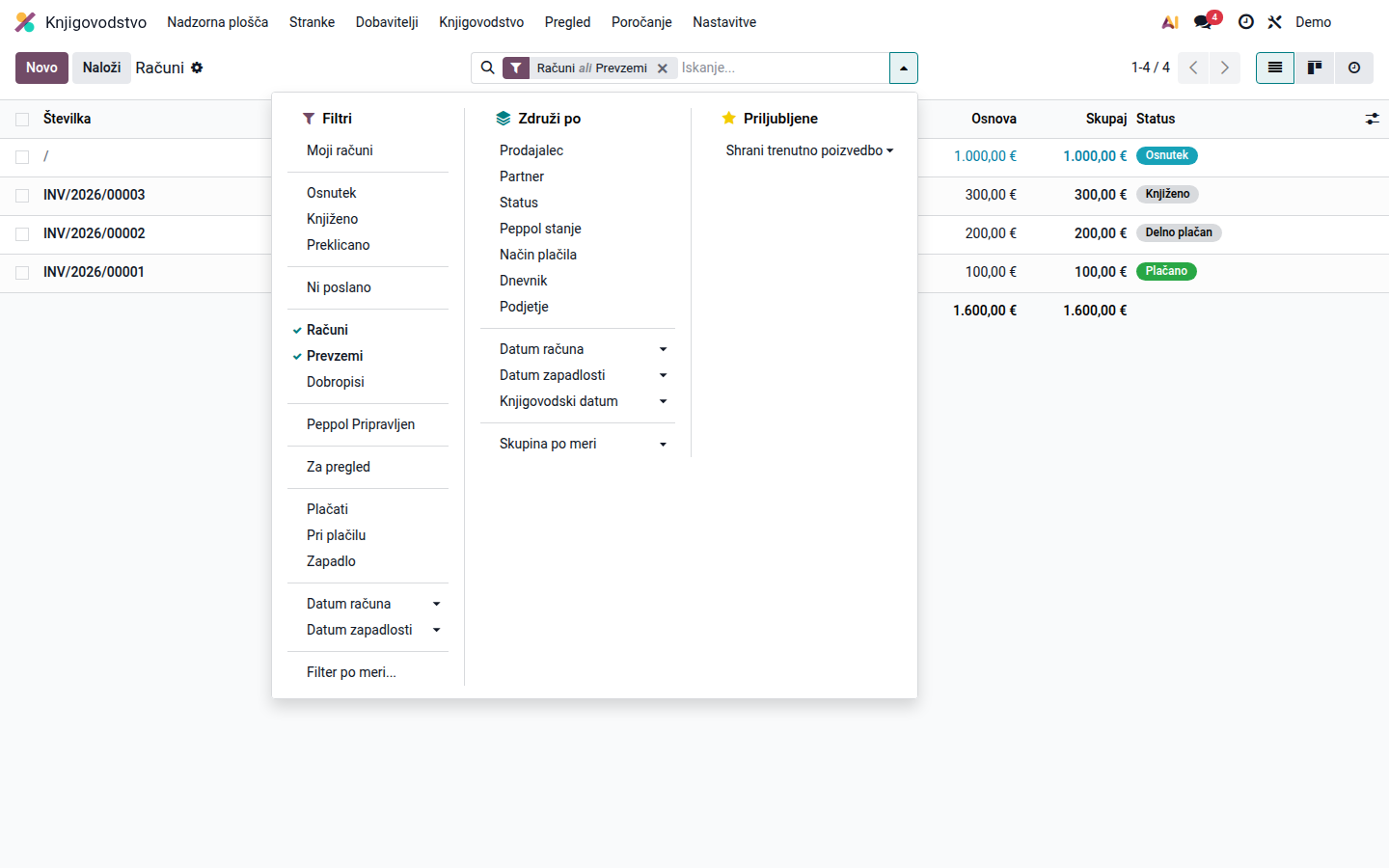Remove the Računi ali Prevzemi filter facet
Image resolution: width=1389 pixels, height=868 pixels.
pos(663,68)
